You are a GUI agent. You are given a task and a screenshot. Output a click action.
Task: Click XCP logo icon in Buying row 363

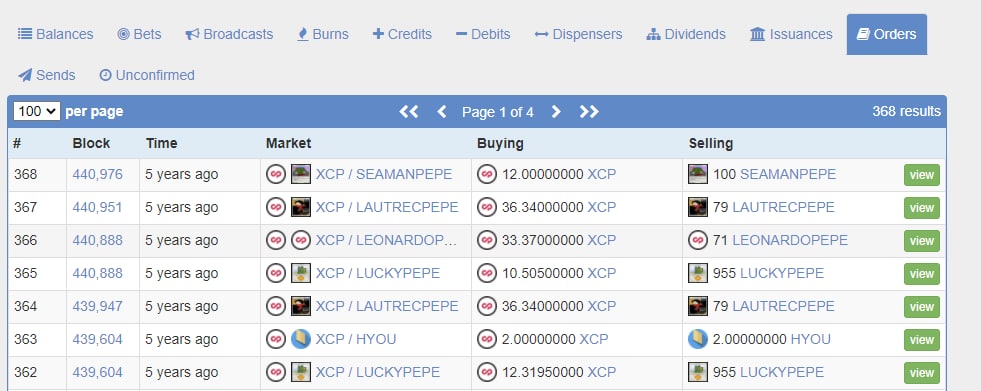click(x=487, y=339)
